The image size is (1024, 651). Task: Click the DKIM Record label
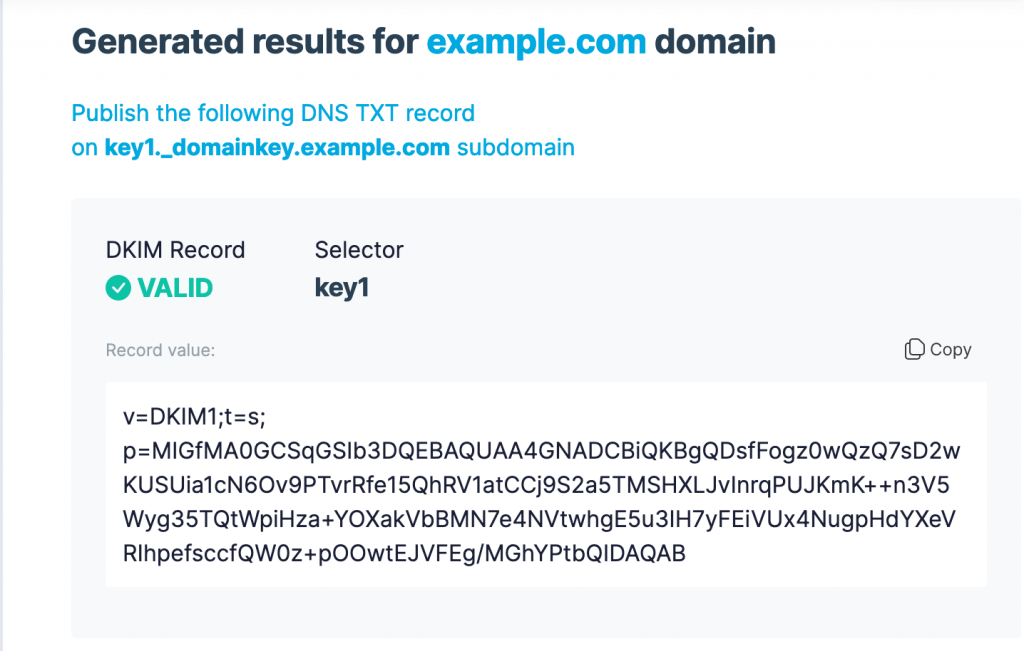pos(175,250)
